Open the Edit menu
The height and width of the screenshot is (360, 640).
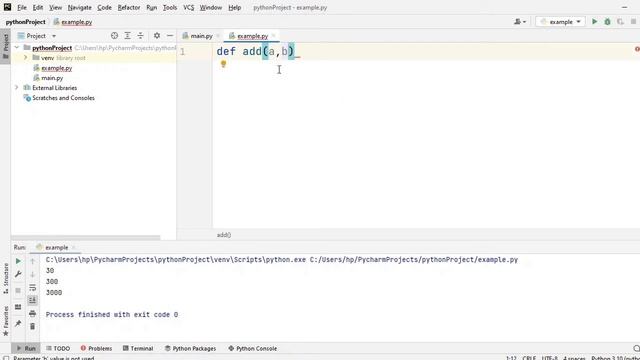pyautogui.click(x=38, y=7)
